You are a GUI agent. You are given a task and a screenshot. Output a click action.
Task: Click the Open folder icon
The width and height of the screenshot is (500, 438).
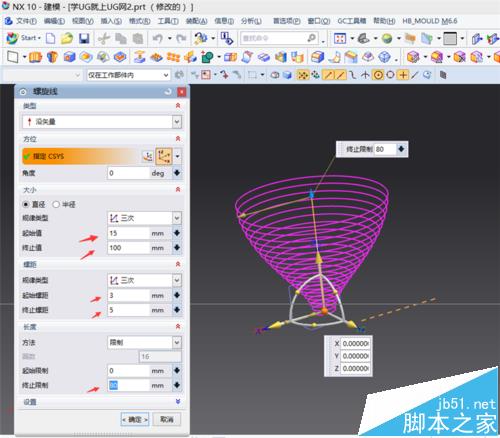click(67, 39)
